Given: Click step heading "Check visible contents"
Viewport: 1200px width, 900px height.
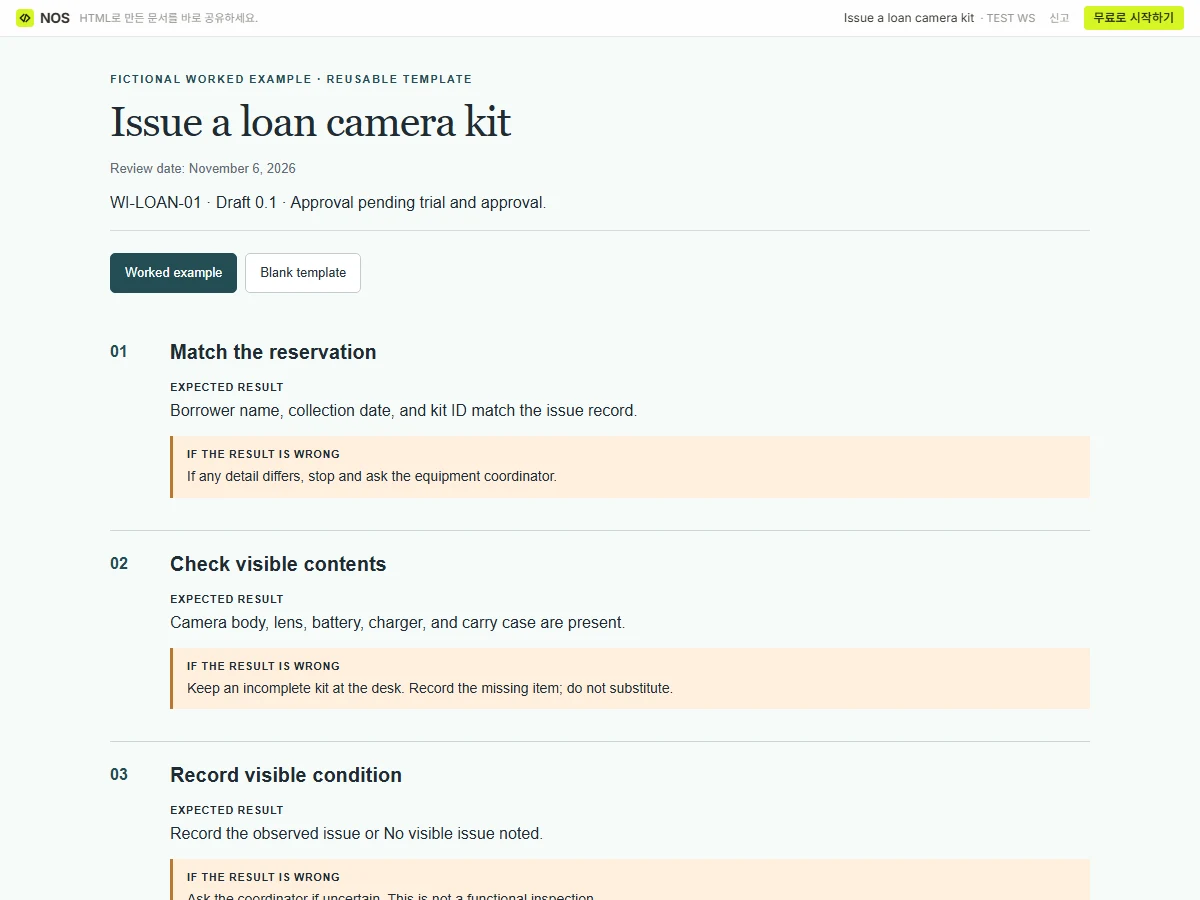Looking at the screenshot, I should click(278, 564).
